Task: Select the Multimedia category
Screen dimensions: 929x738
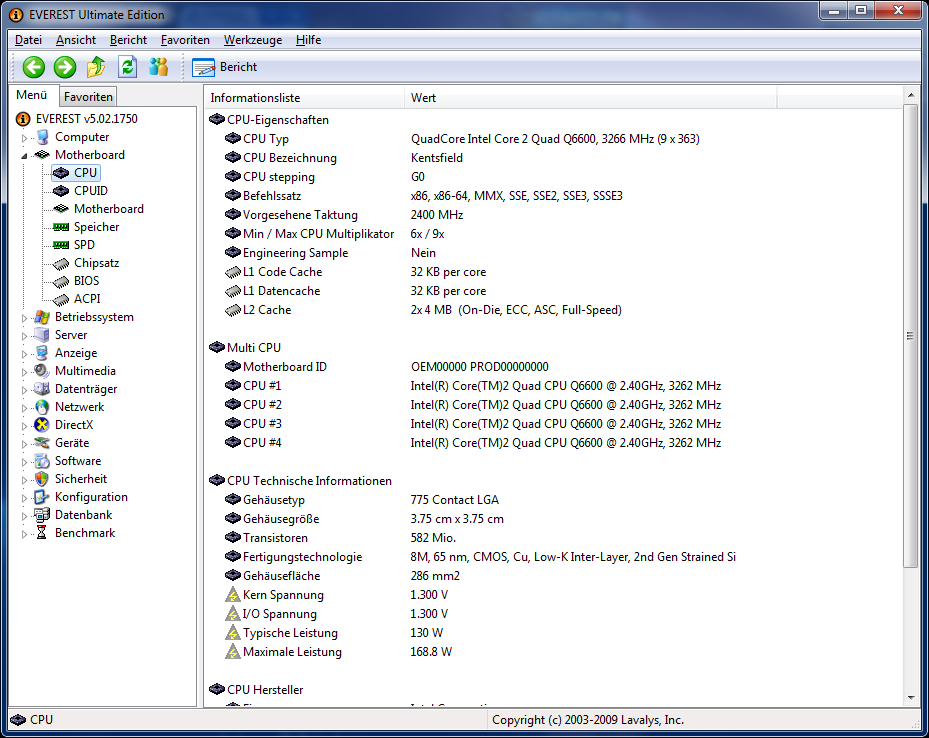Action: pyautogui.click(x=85, y=371)
